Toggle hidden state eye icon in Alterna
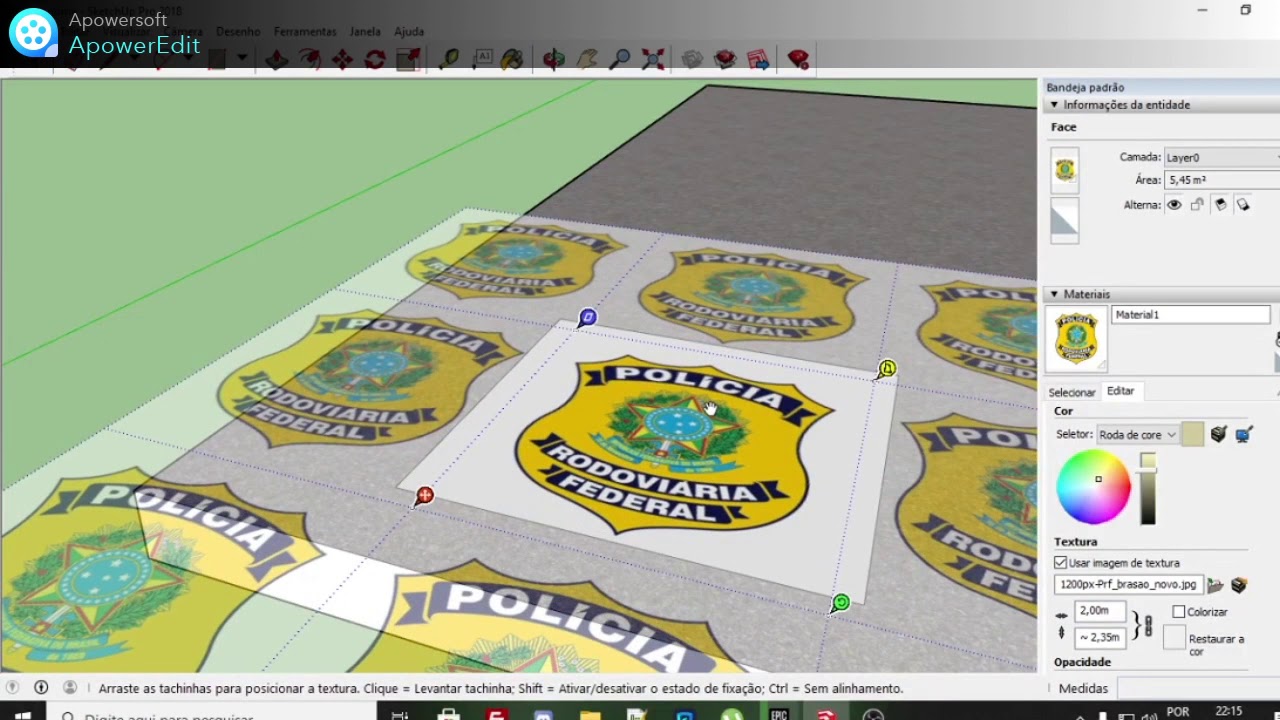The height and width of the screenshot is (720, 1280). click(1174, 205)
